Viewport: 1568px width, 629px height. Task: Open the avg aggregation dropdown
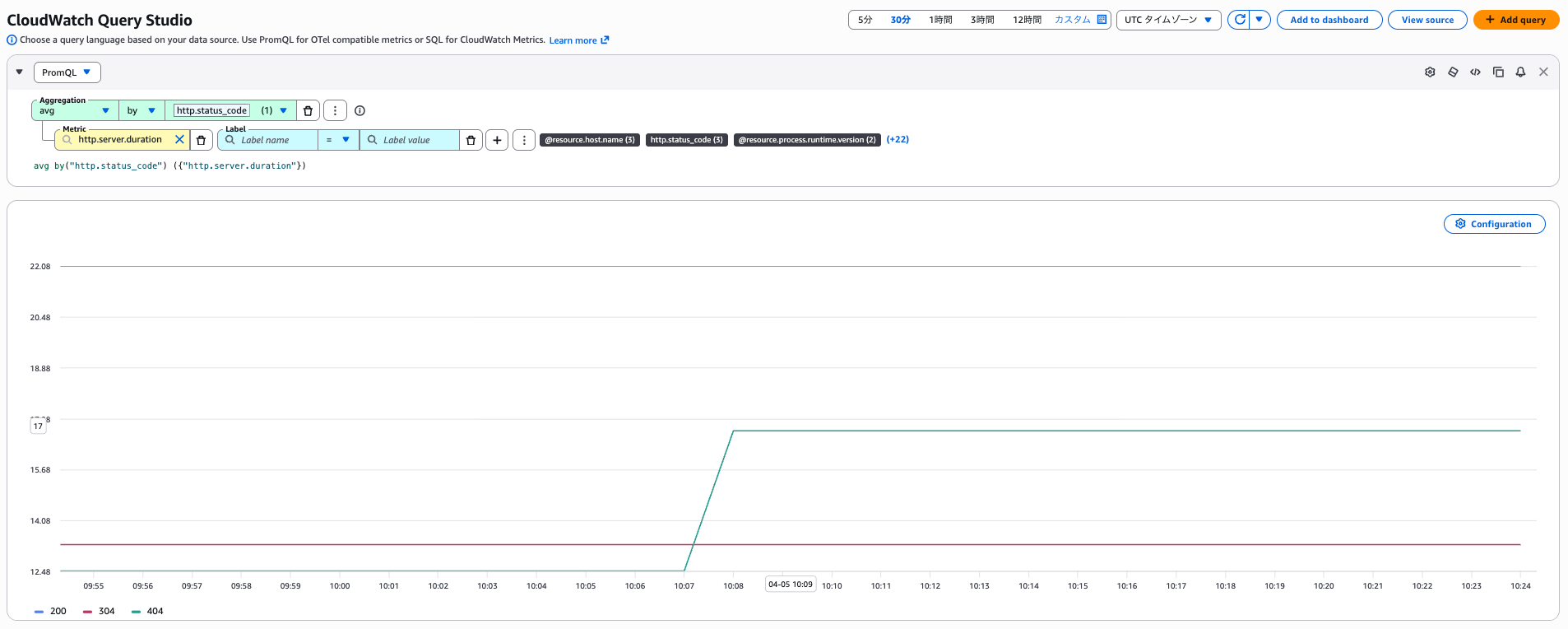pyautogui.click(x=75, y=111)
